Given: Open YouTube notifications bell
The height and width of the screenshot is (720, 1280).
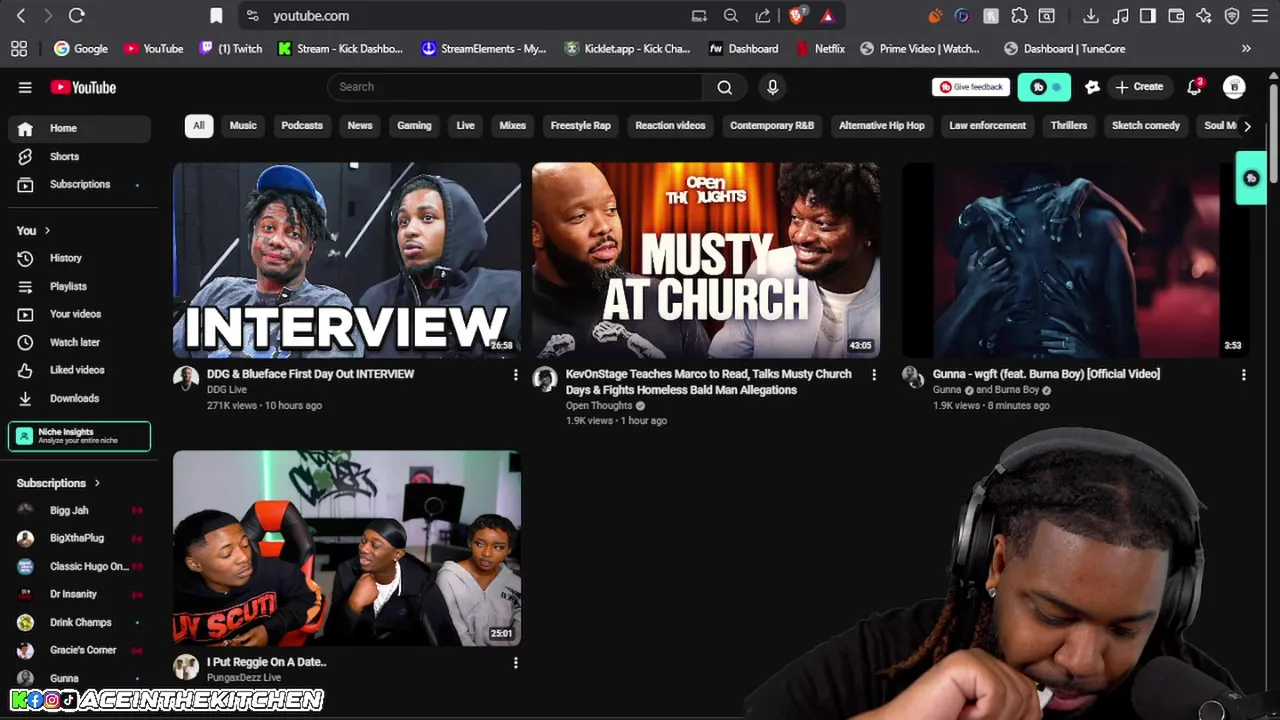Looking at the screenshot, I should [x=1194, y=87].
